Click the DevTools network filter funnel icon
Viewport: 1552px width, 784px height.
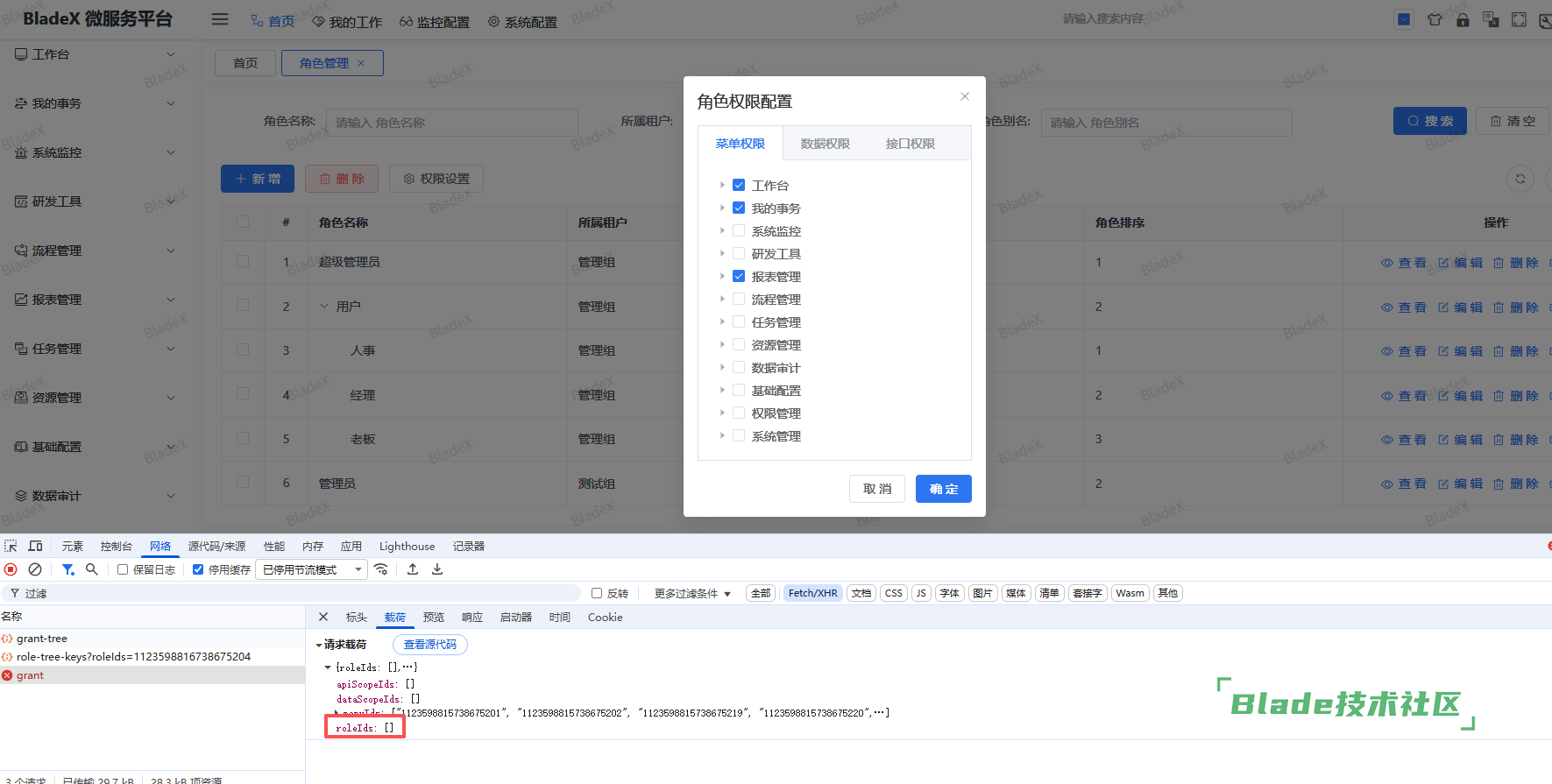coord(67,569)
